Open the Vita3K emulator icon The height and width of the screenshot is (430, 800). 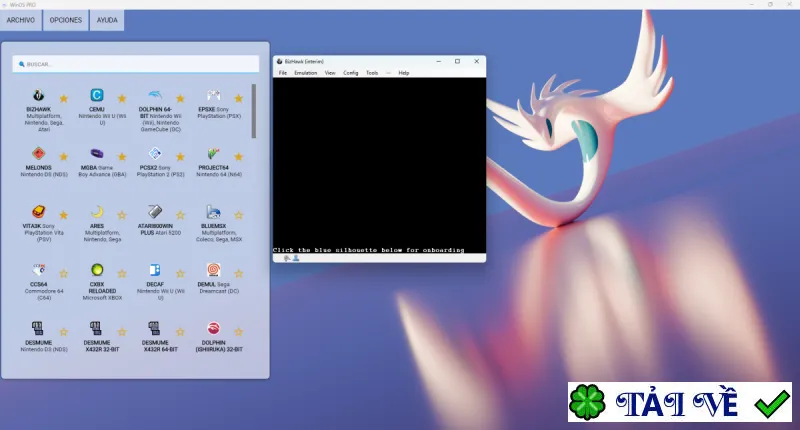pos(39,212)
